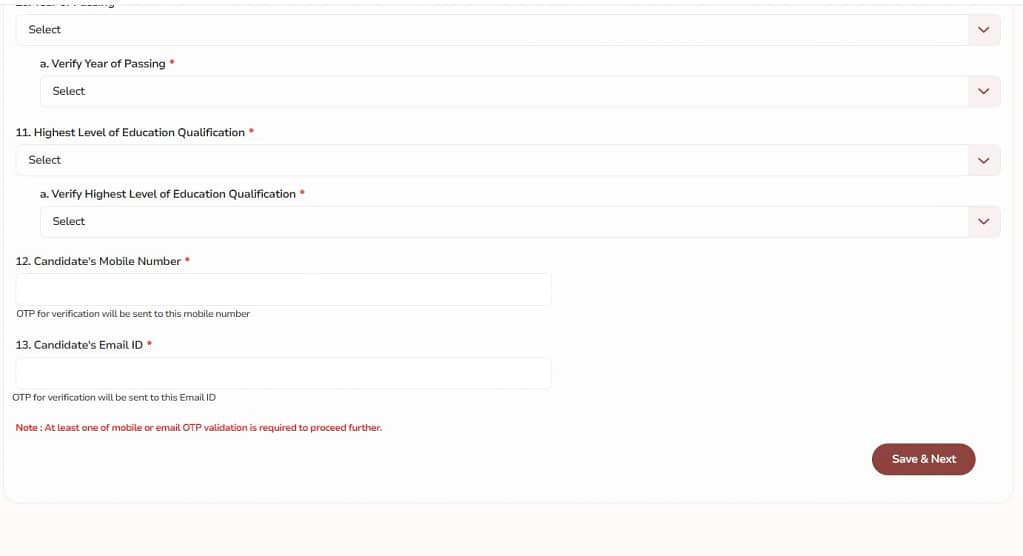Image resolution: width=1023 pixels, height=556 pixels.
Task: Click the 'a. Verify Year of Passing' label
Action: (102, 64)
